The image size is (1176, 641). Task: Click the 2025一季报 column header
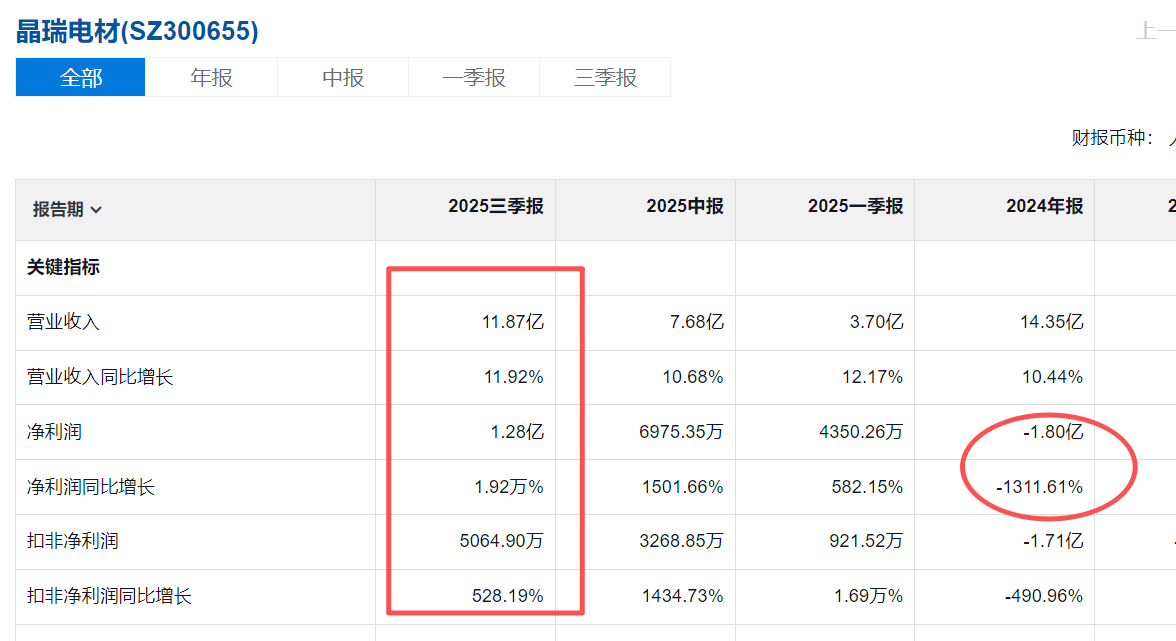point(855,206)
